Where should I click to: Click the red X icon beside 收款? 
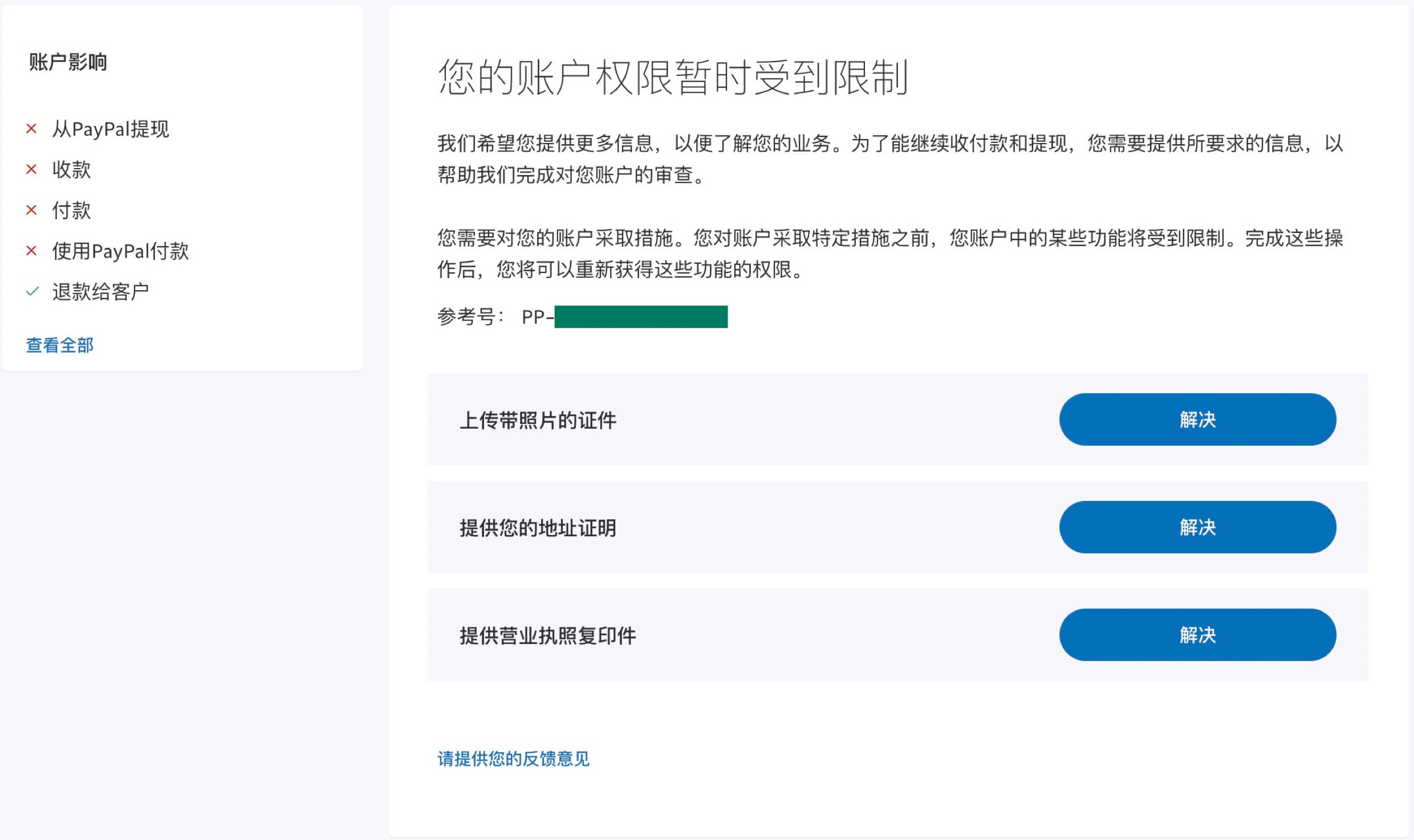(31, 170)
